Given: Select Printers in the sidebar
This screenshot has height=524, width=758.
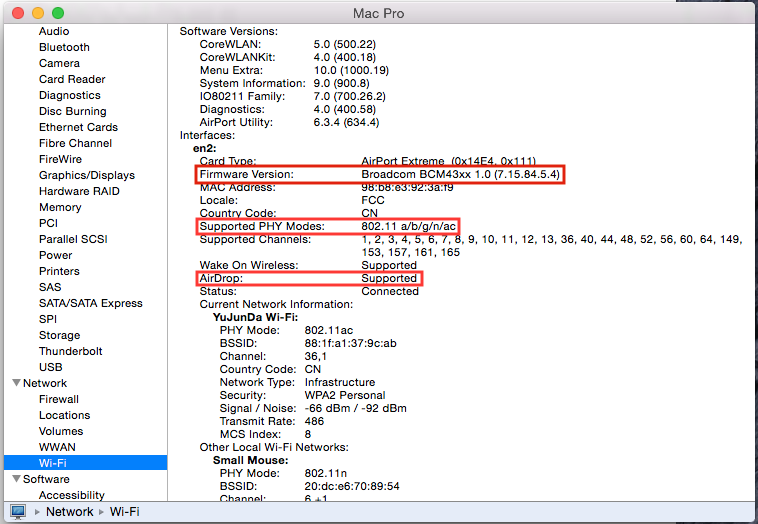Looking at the screenshot, I should pos(59,271).
